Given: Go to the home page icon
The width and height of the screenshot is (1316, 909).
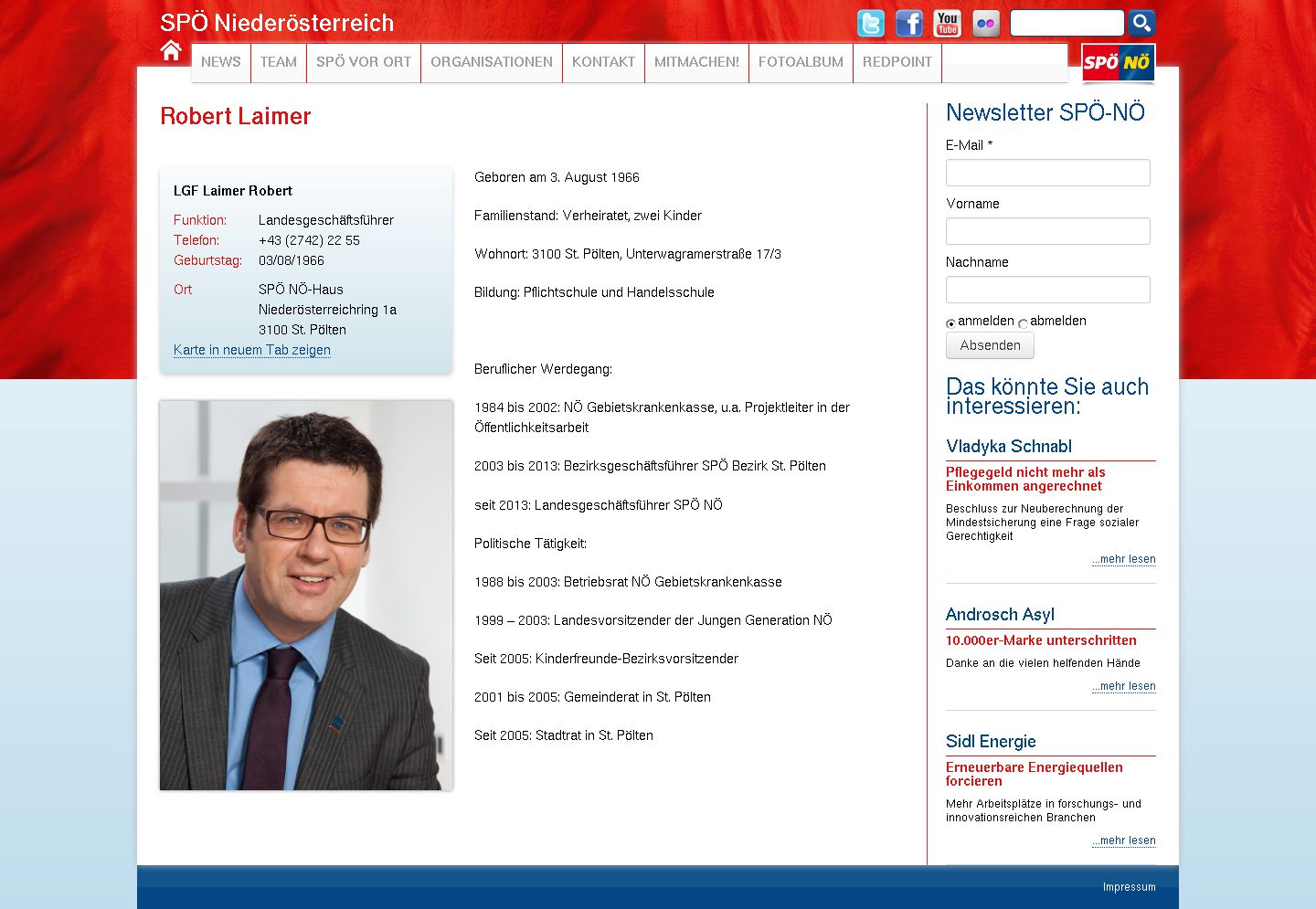Looking at the screenshot, I should pos(171,51).
